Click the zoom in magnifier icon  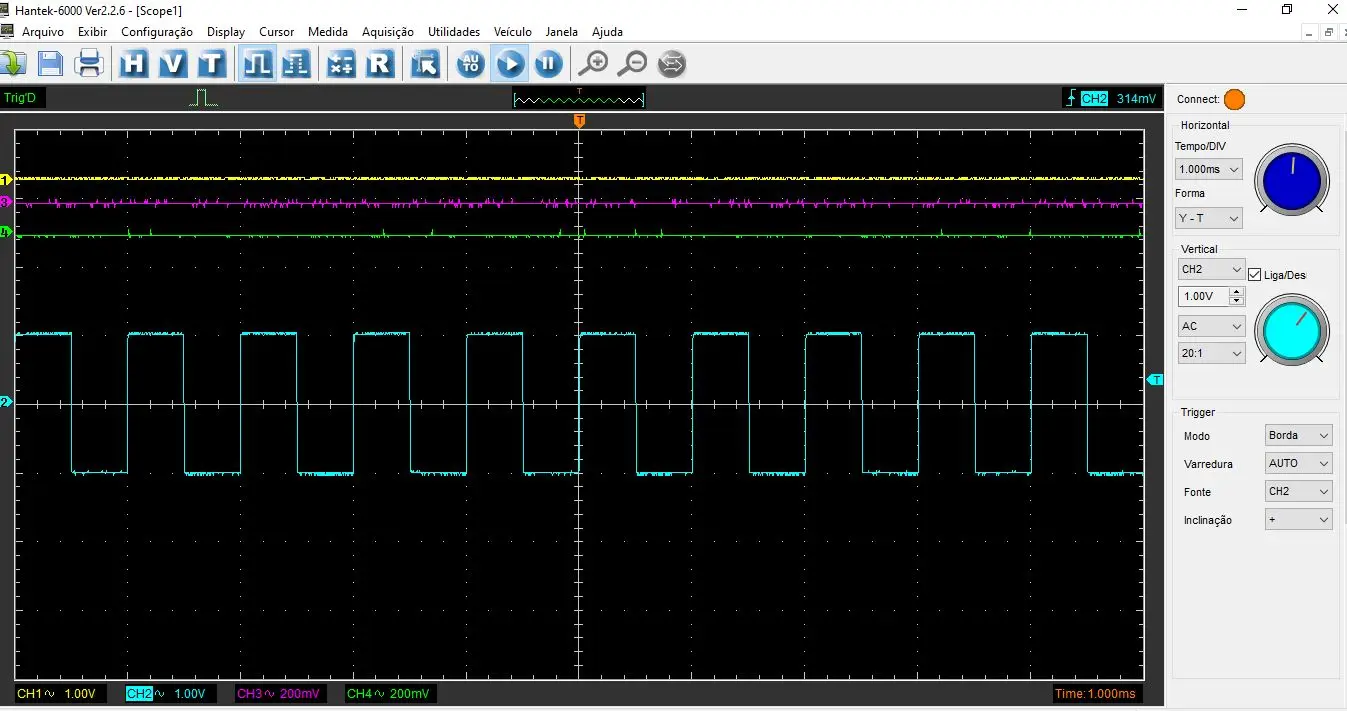coord(593,64)
